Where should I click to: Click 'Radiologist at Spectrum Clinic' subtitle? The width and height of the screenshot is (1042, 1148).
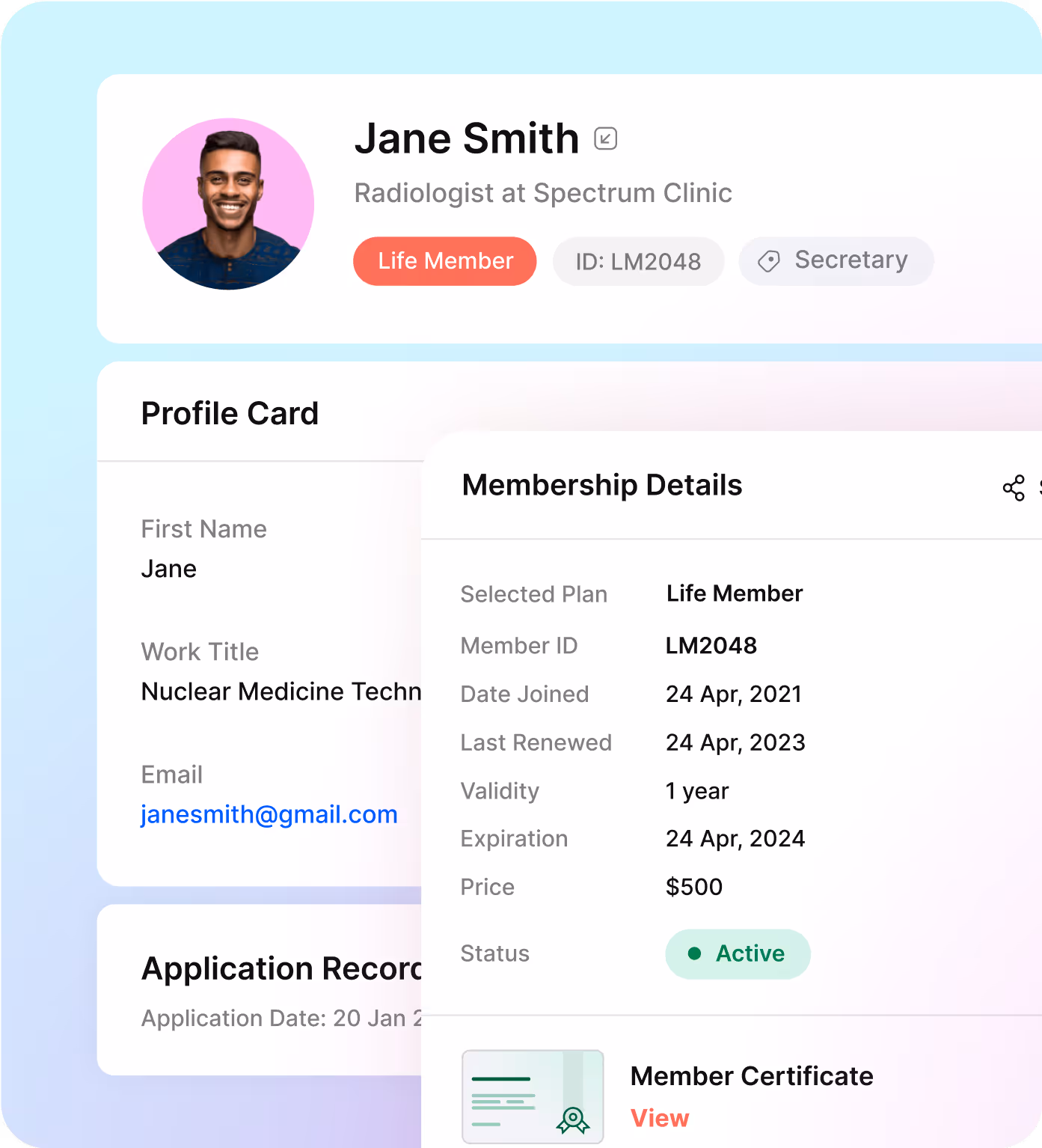543,193
